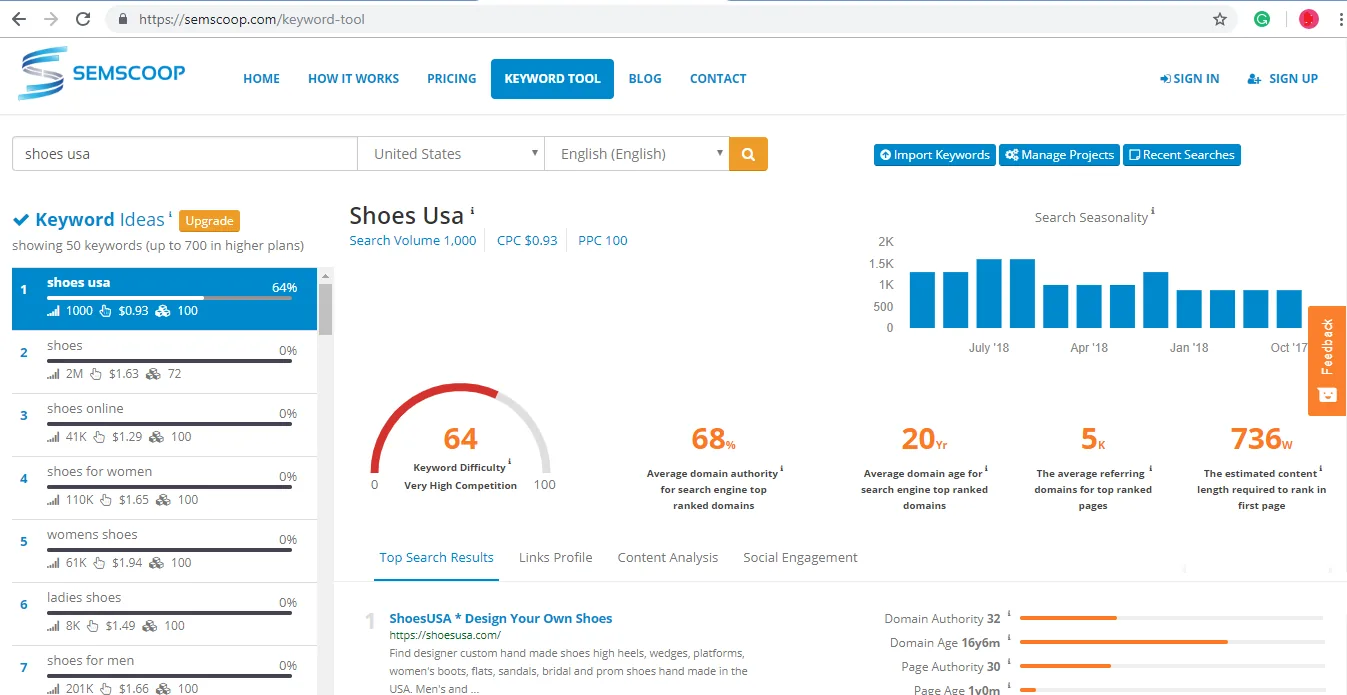
Task: Click the browser profile avatar icon
Action: point(1308,18)
